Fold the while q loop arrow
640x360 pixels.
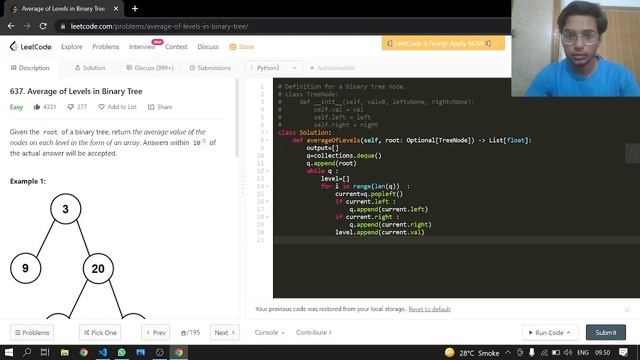coord(267,171)
